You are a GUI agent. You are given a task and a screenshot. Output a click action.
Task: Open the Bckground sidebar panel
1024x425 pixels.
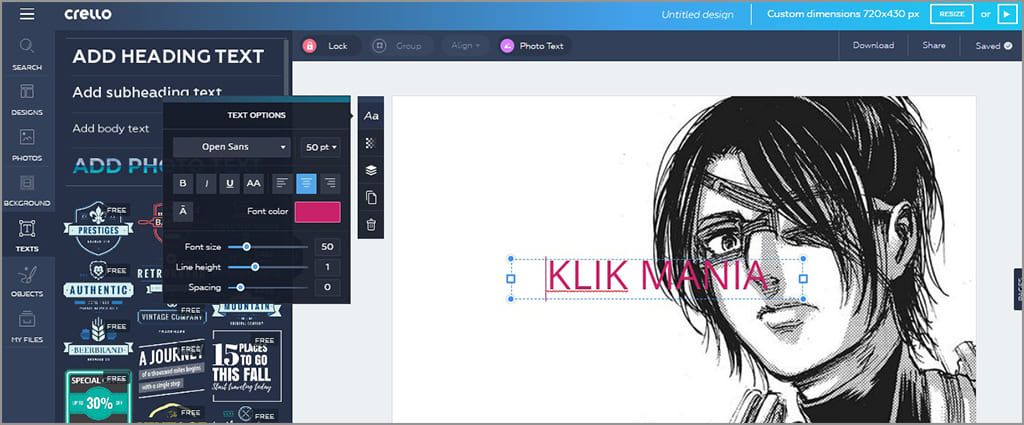27,190
